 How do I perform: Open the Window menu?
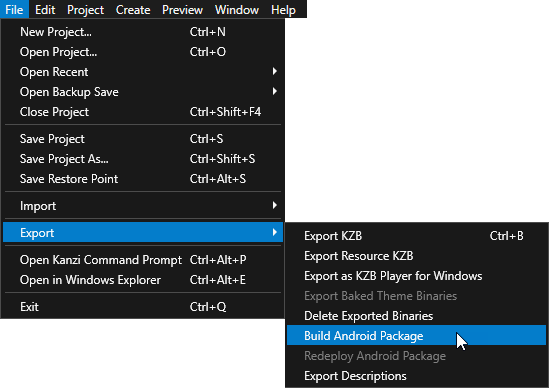(237, 9)
